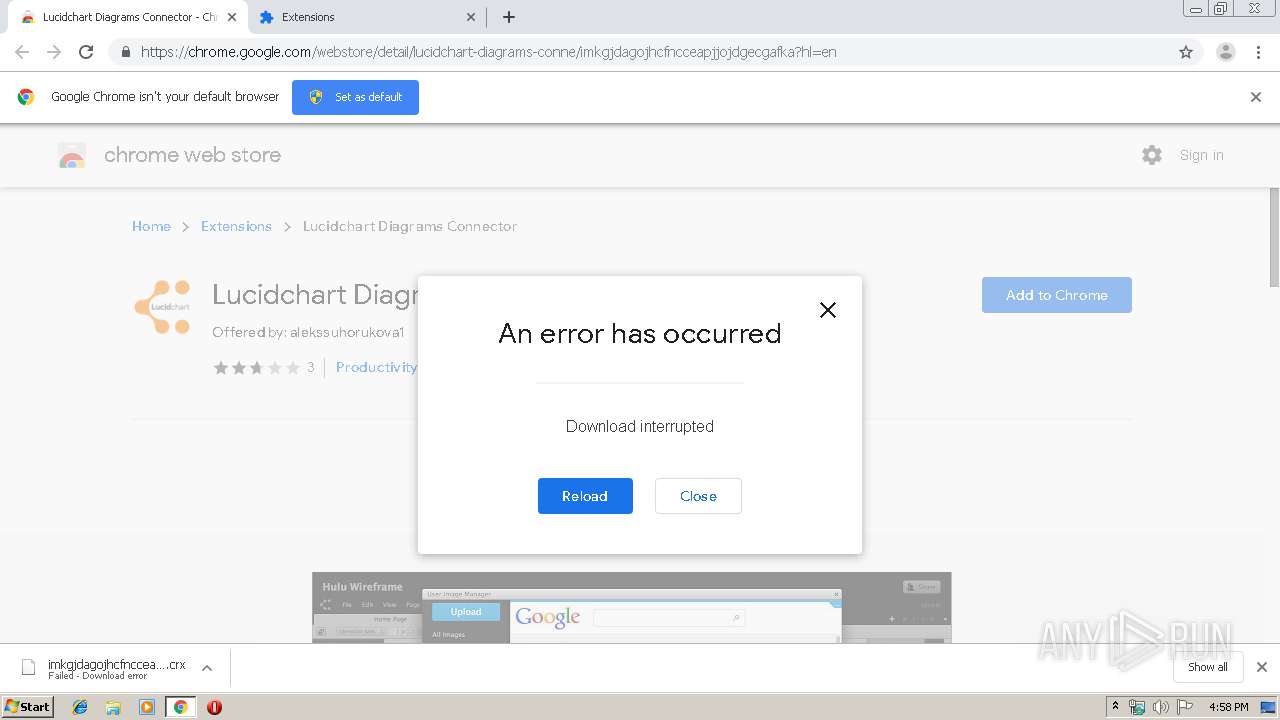
Task: Open Chrome Web Store settings gear
Action: point(1152,155)
